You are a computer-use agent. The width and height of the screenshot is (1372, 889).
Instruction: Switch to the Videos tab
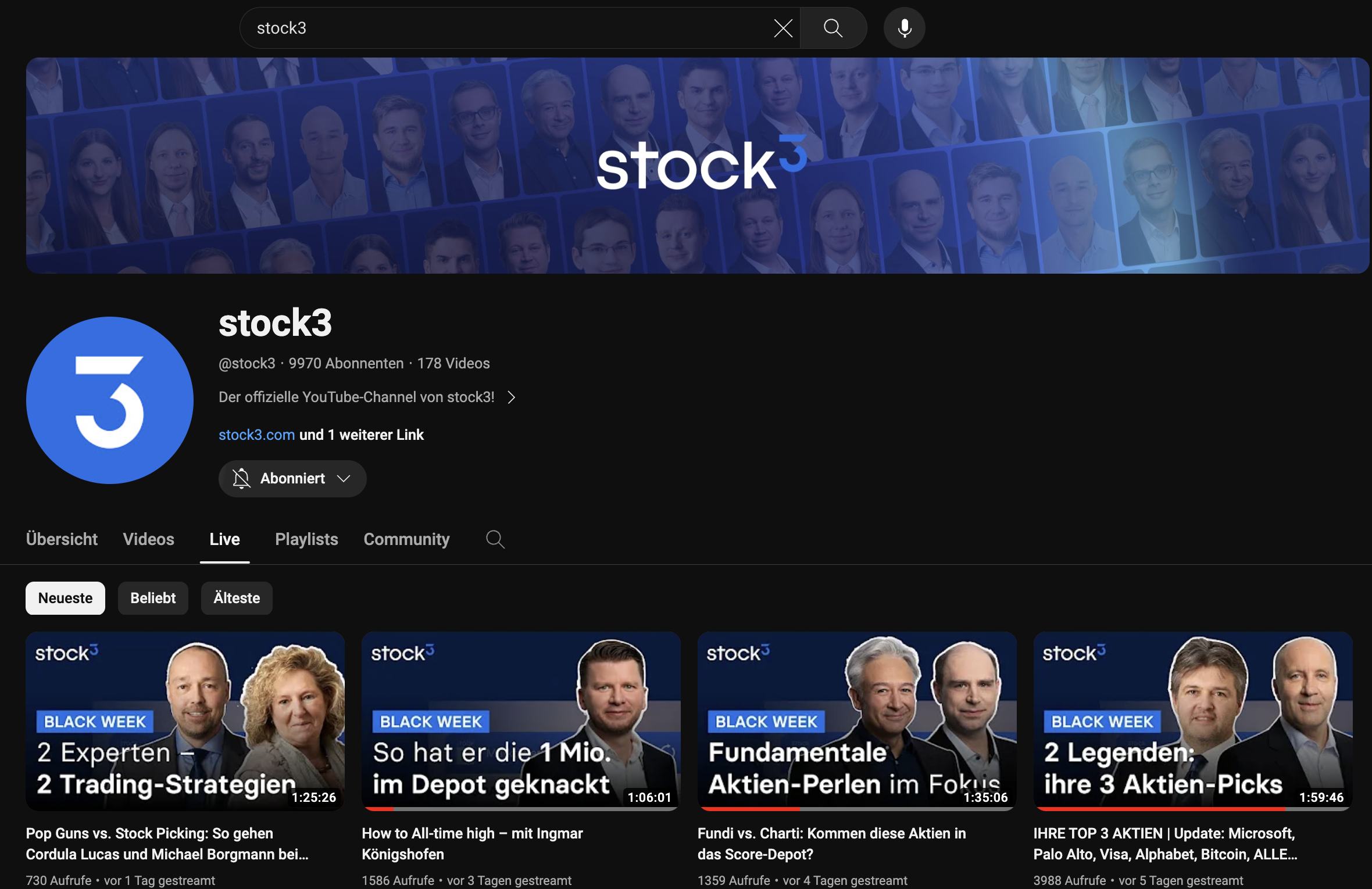[148, 539]
